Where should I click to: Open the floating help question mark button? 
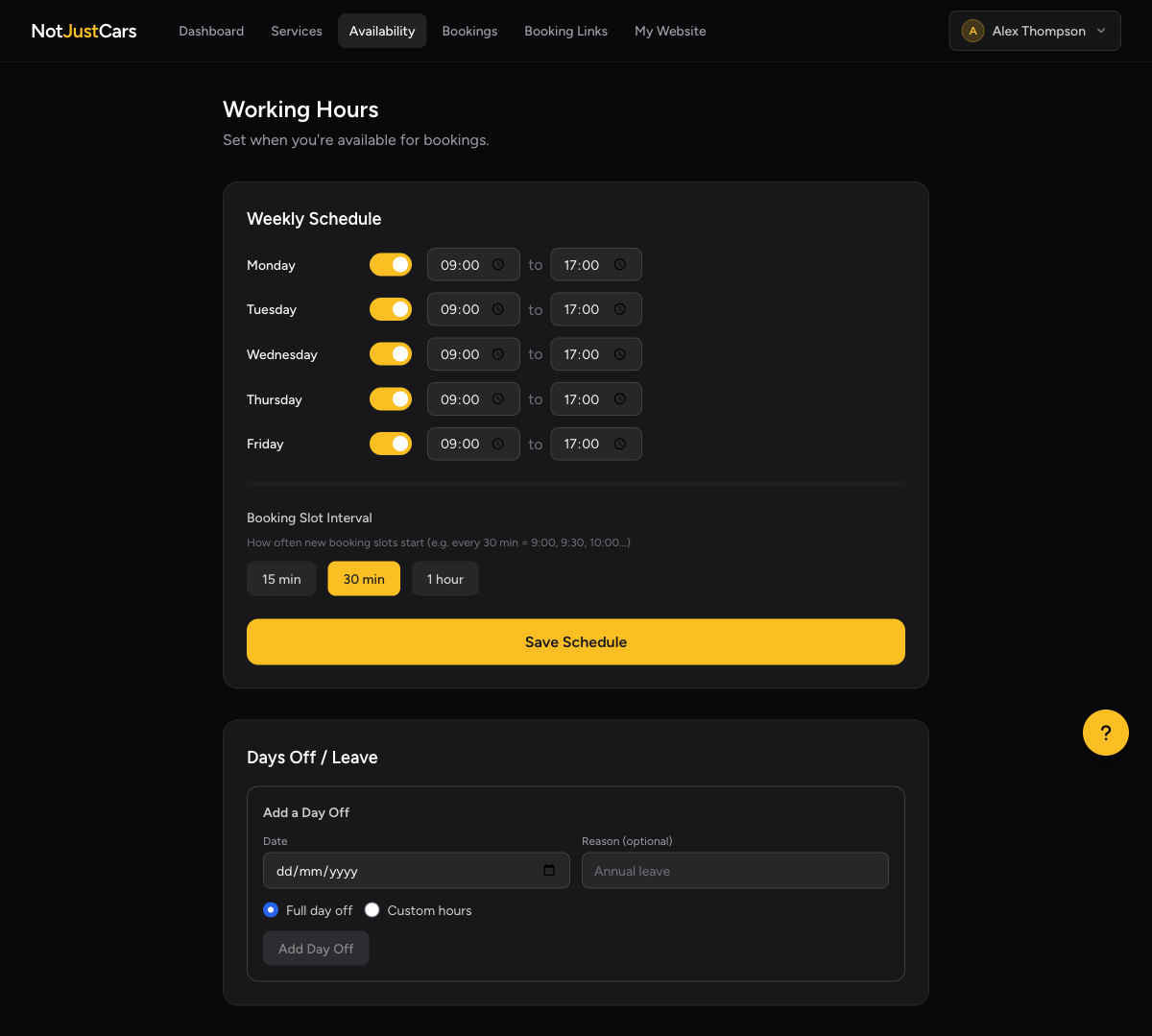point(1105,733)
